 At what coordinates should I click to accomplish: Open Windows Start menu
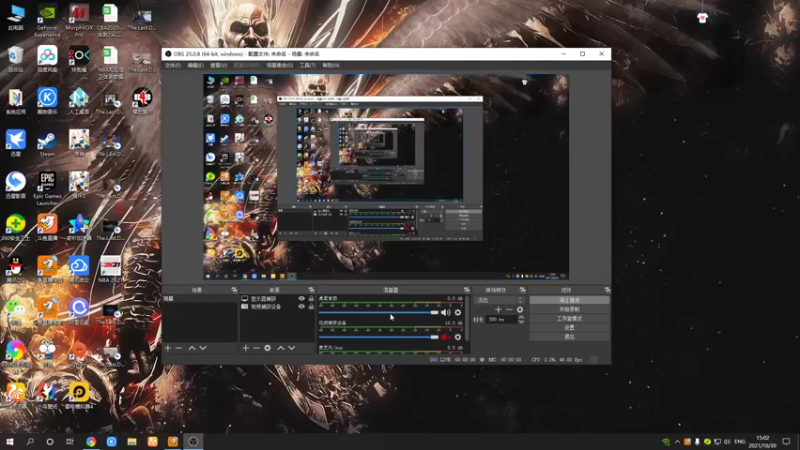point(9,442)
